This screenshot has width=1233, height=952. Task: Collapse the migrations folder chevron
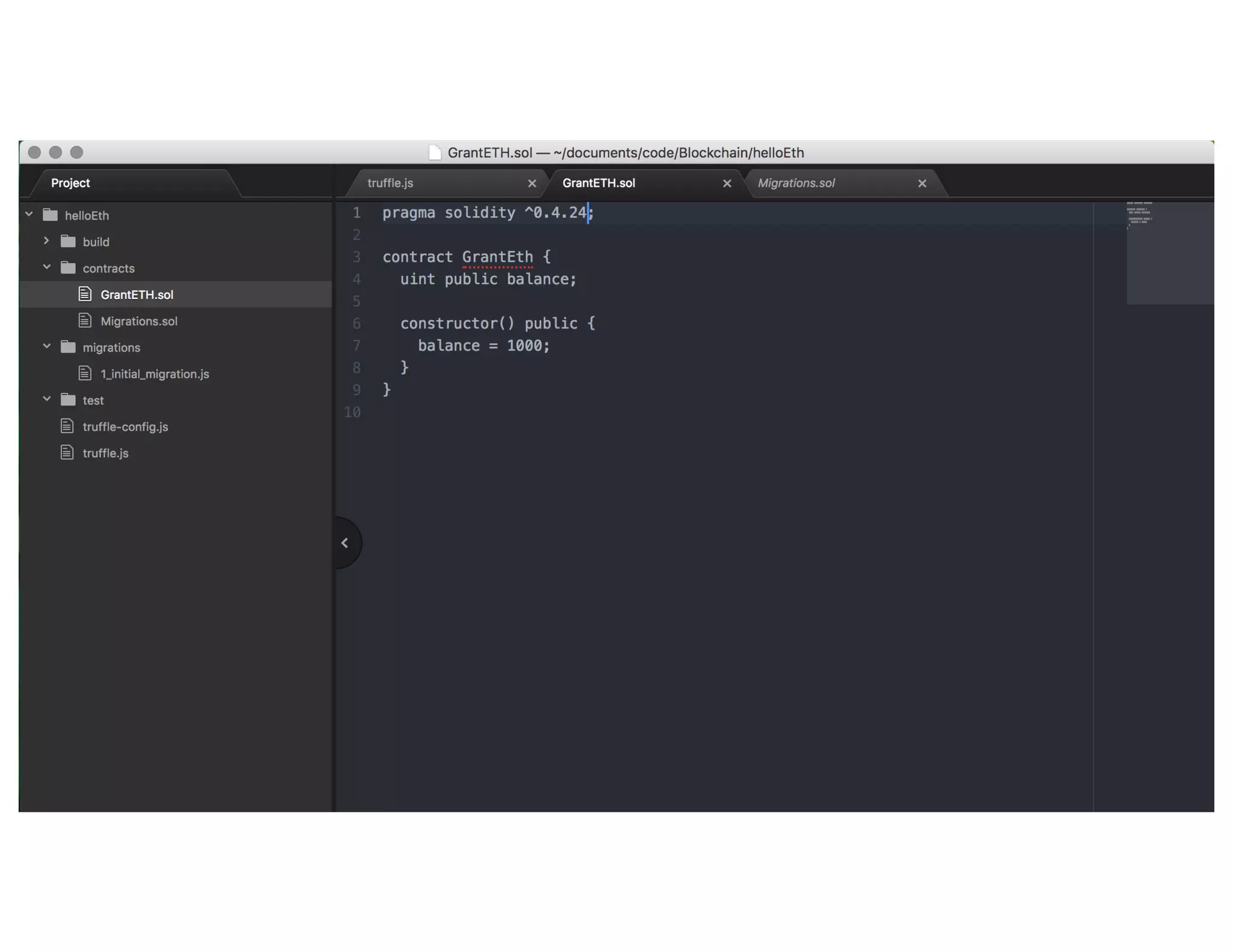pyautogui.click(x=46, y=347)
